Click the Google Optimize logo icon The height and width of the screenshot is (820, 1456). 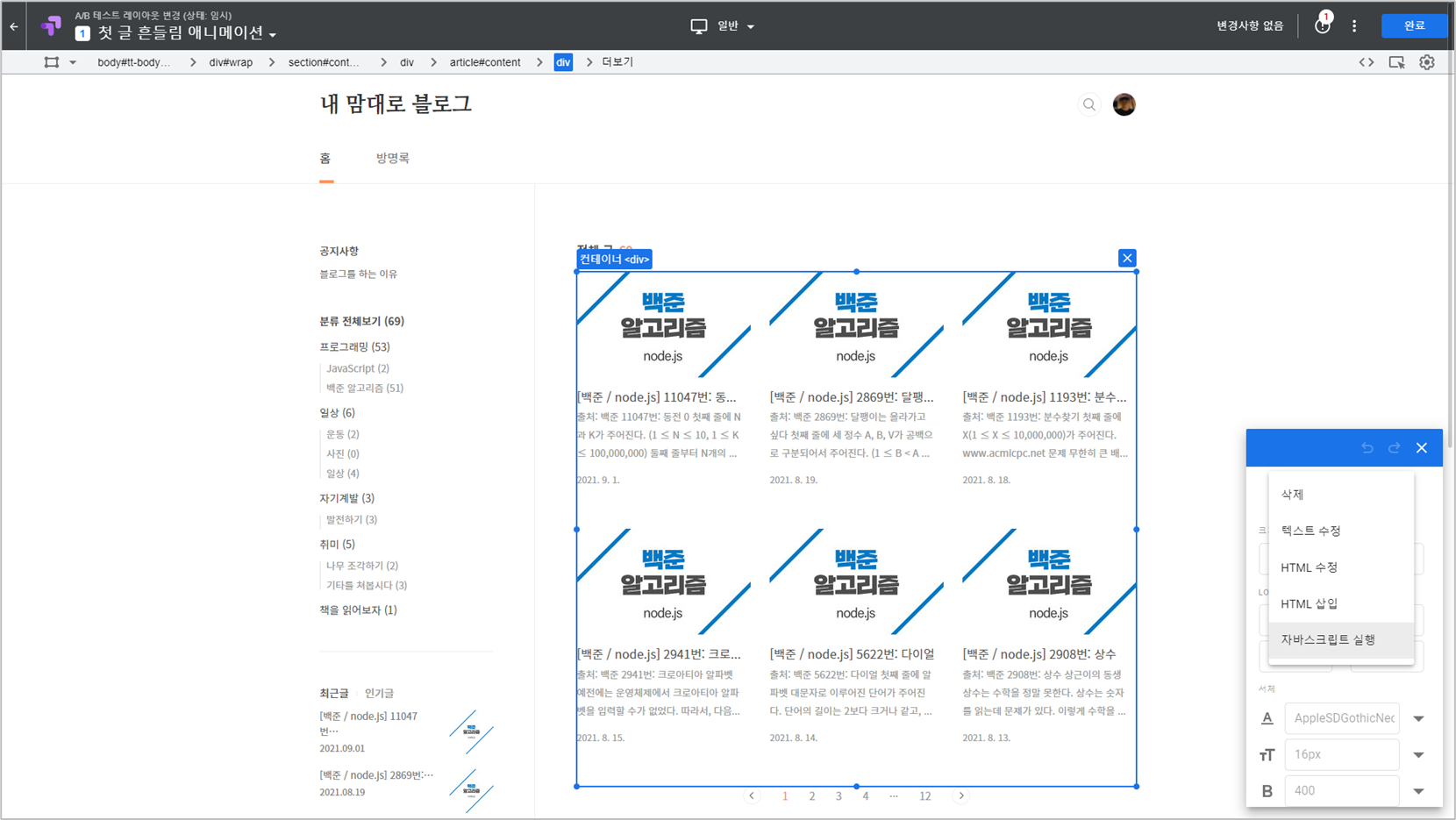coord(52,26)
